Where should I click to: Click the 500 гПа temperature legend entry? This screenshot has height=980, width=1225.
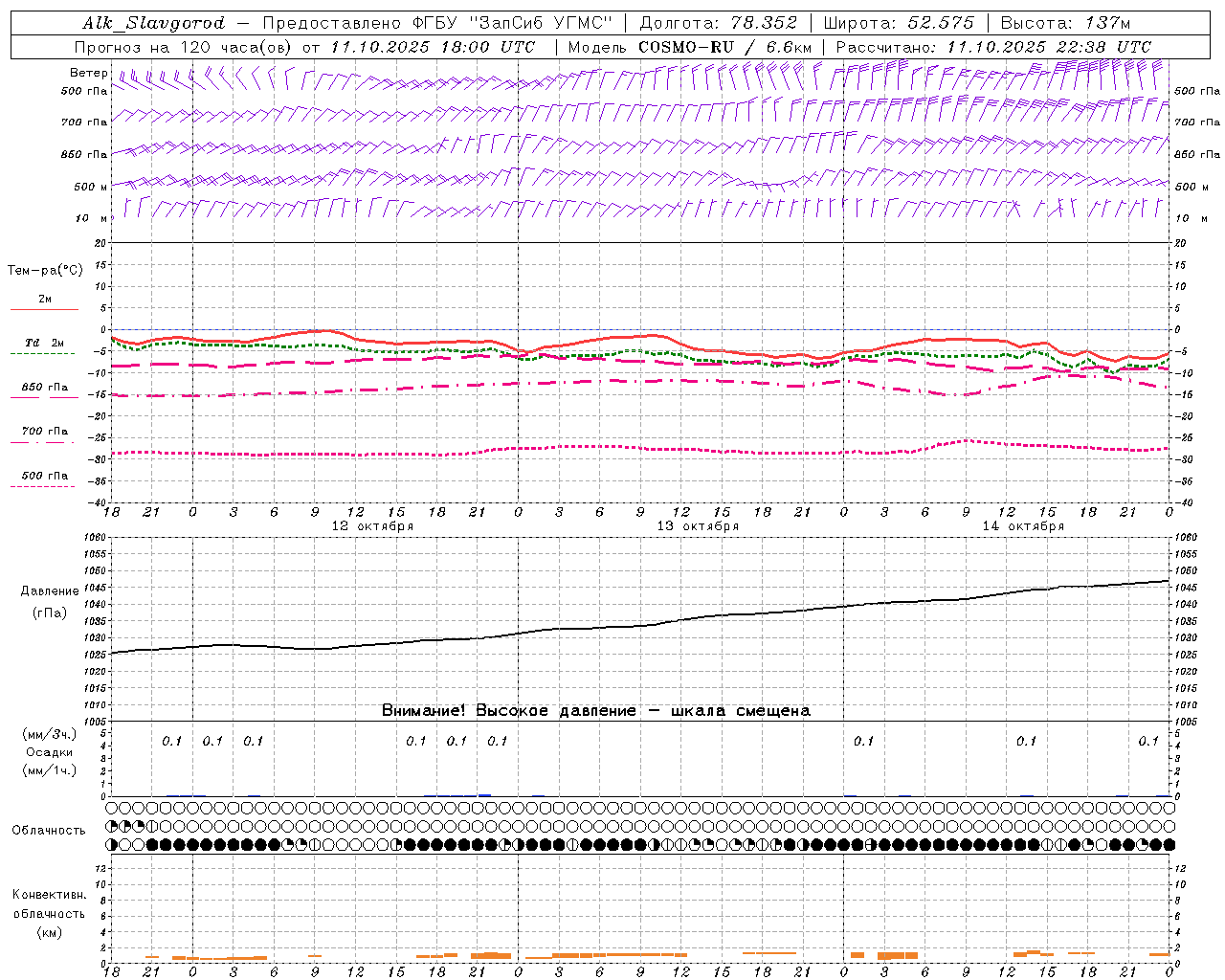[x=45, y=476]
